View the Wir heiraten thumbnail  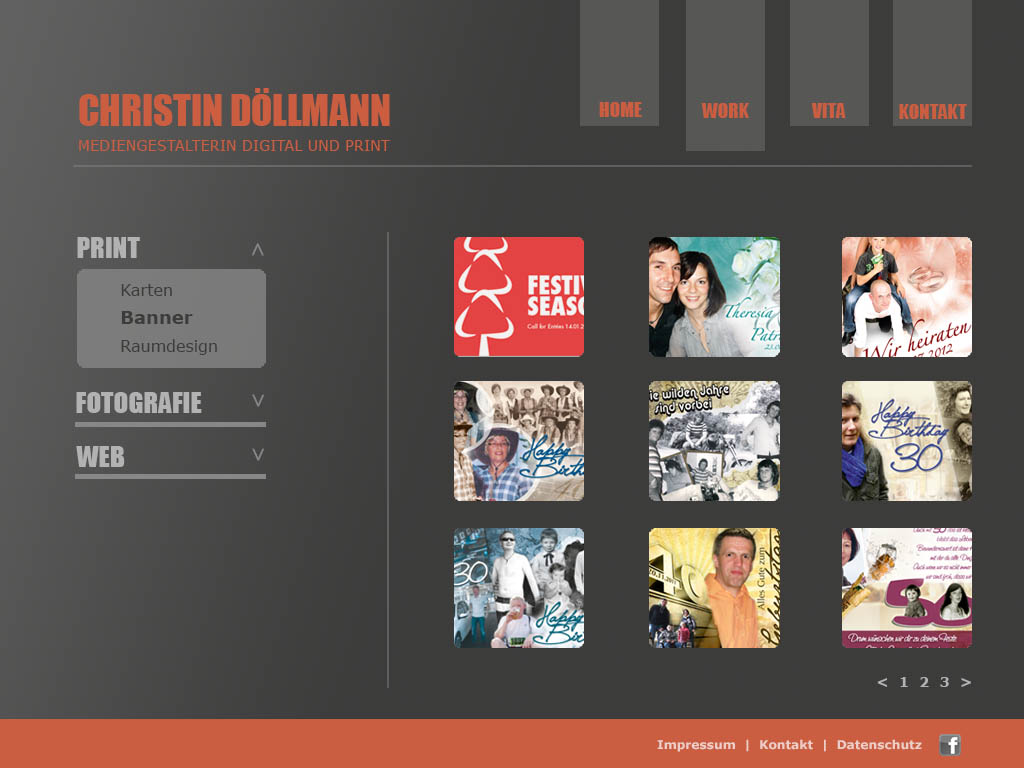coord(907,297)
